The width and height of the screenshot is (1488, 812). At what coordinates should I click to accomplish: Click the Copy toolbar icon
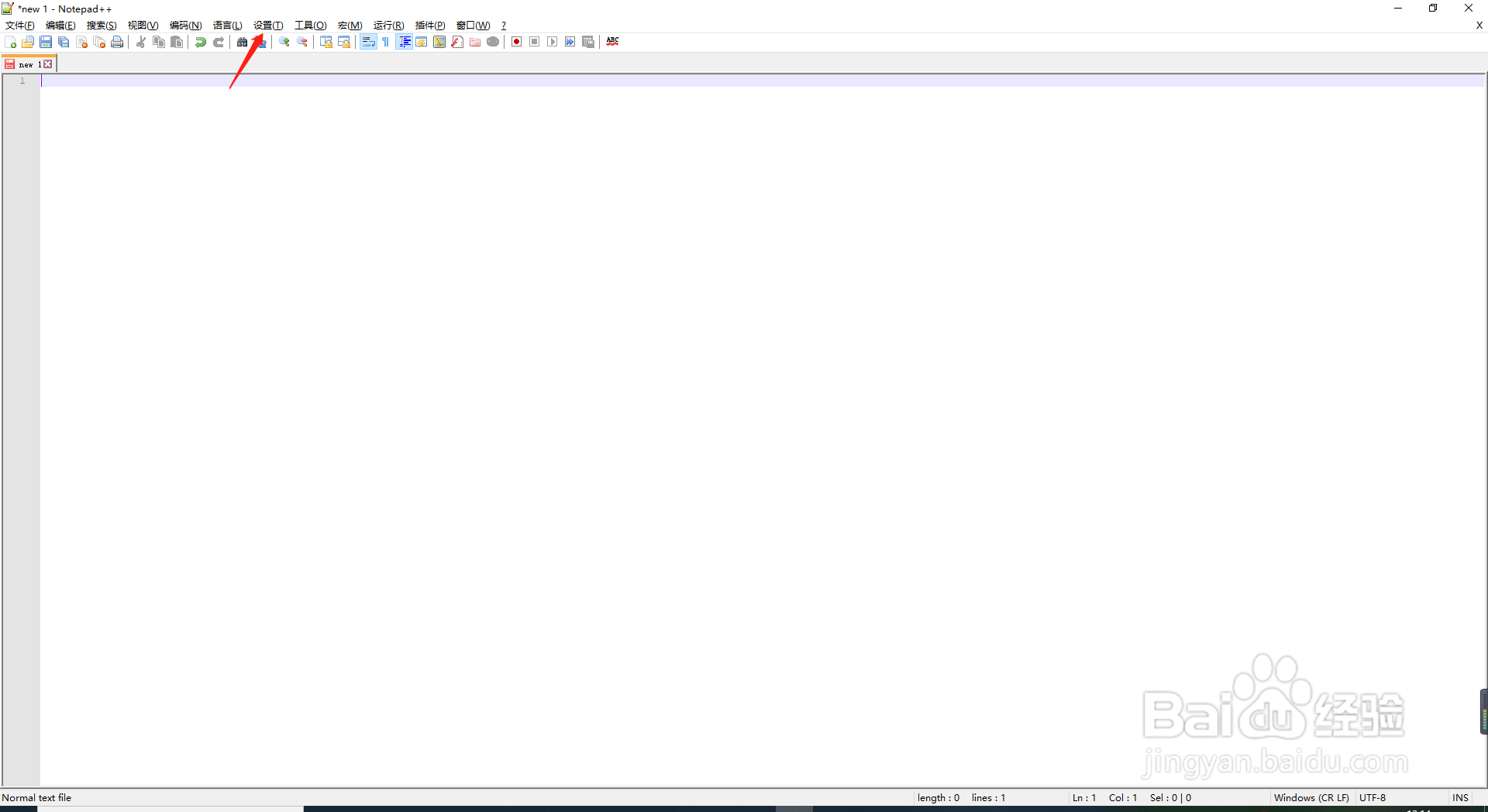[x=159, y=42]
